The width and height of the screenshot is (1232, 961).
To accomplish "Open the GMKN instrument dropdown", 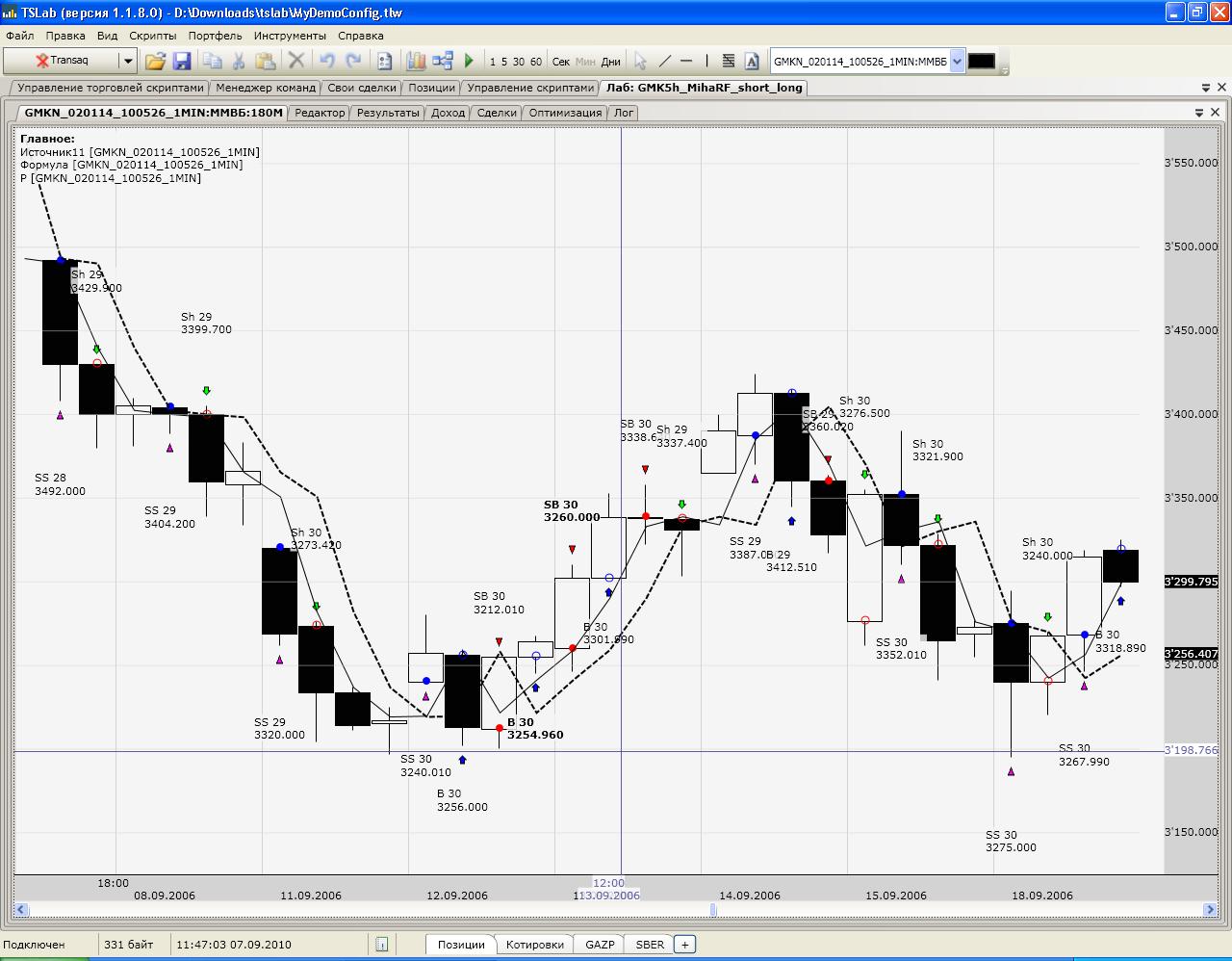I will click(957, 61).
